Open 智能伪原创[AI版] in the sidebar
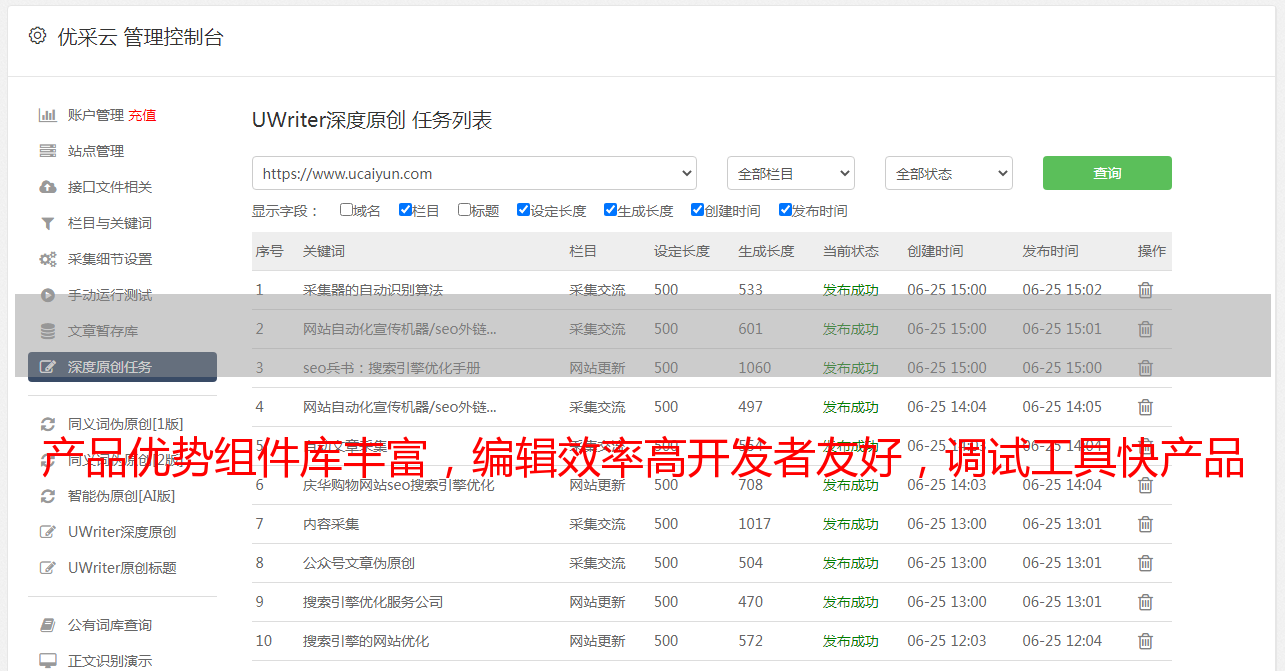The image size is (1285, 671). [x=121, y=495]
